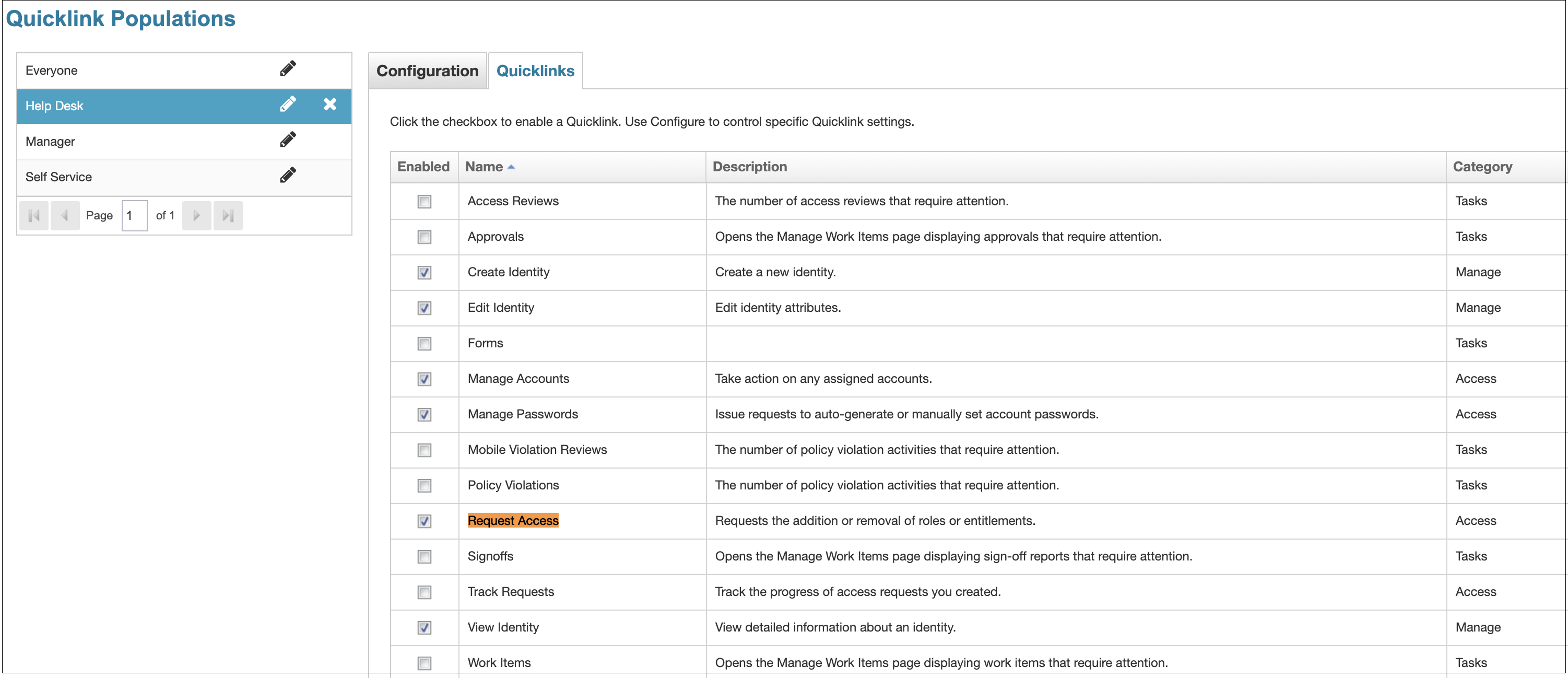This screenshot has height=678, width=1568.
Task: Click the edit pencil for Manager population
Action: pyautogui.click(x=288, y=140)
